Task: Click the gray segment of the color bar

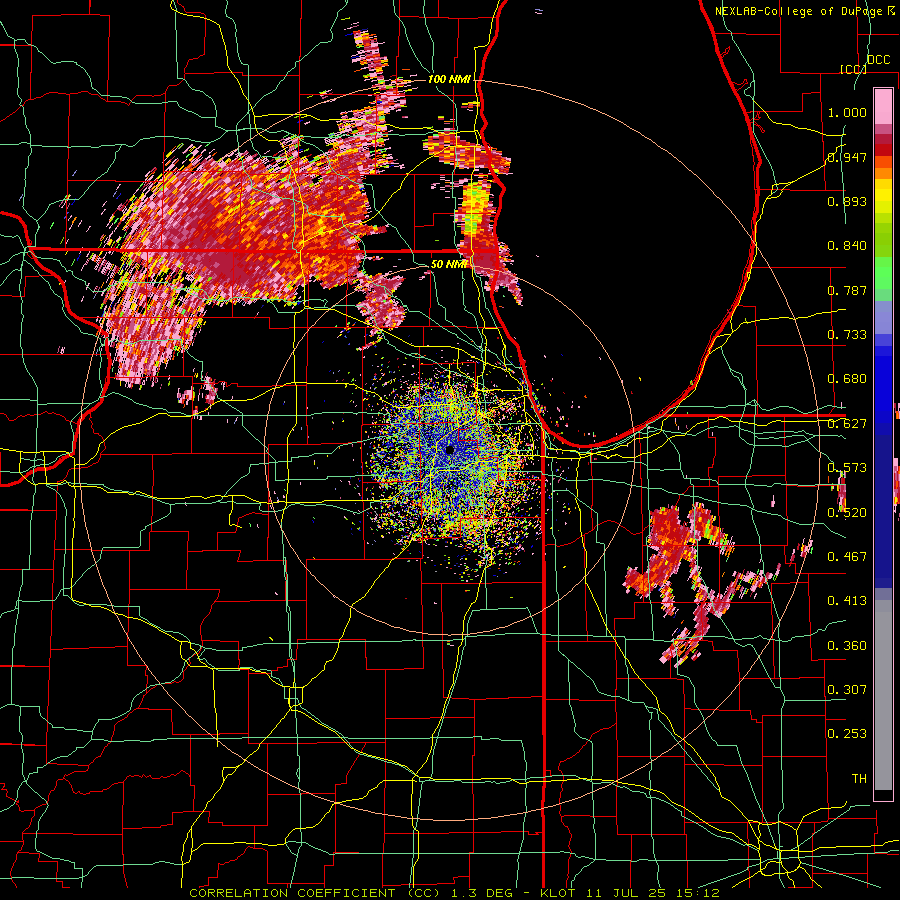Action: point(883,695)
